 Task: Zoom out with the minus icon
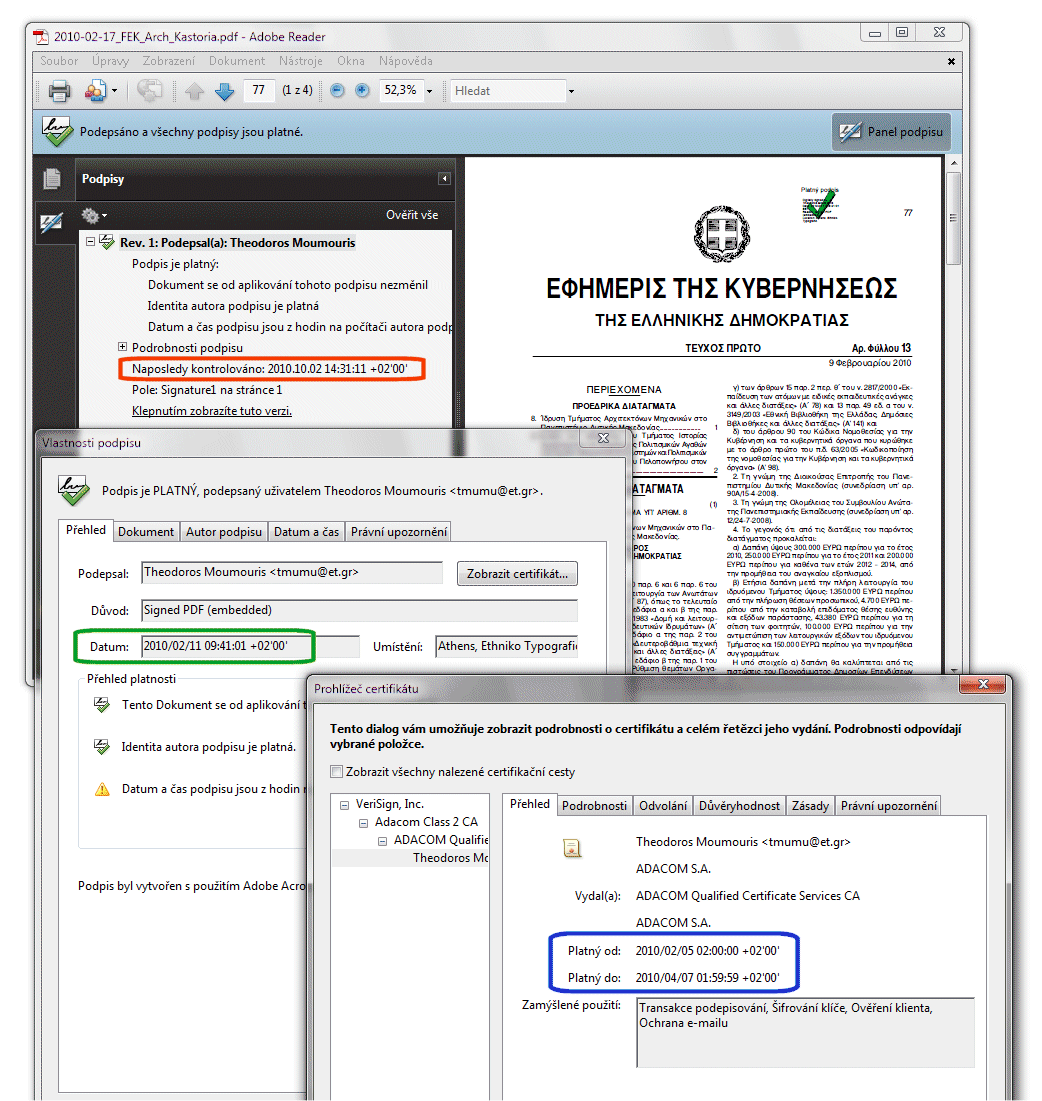(x=338, y=90)
